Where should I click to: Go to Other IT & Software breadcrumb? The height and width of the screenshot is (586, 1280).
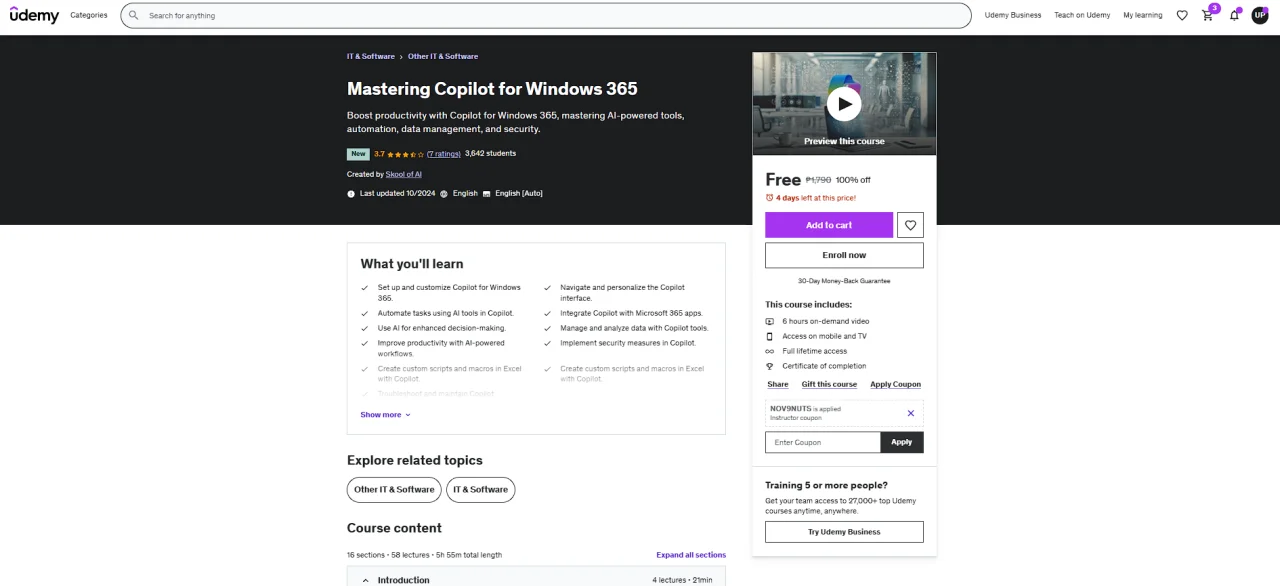[443, 56]
